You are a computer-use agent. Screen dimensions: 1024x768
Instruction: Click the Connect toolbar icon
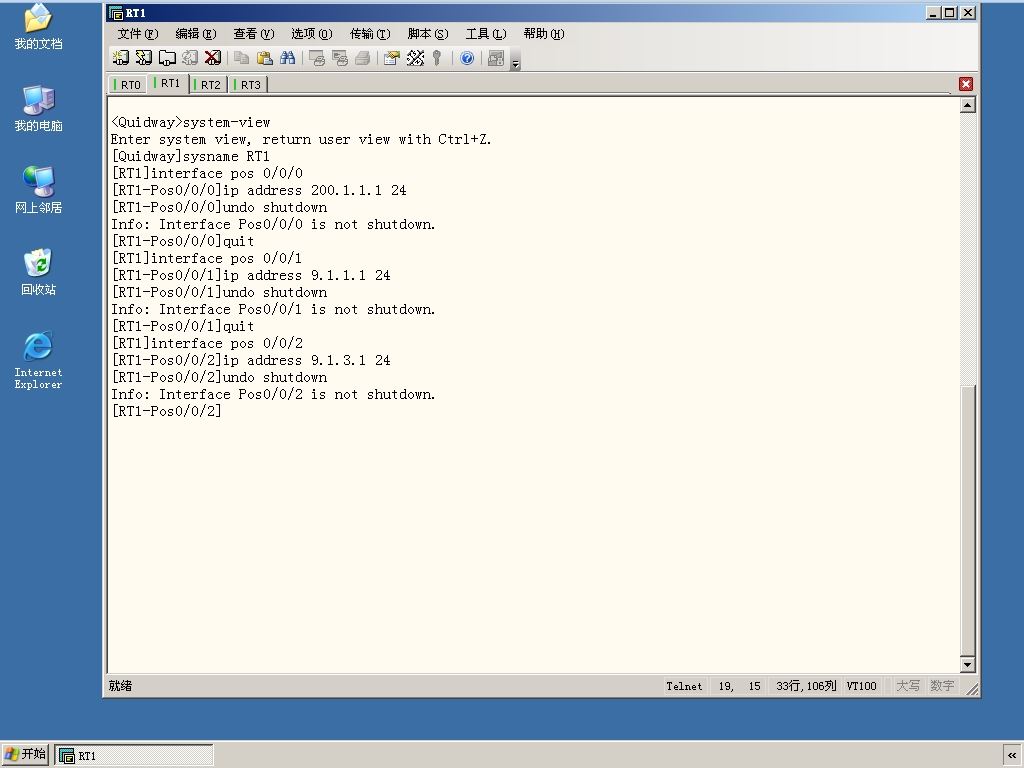pos(121,58)
